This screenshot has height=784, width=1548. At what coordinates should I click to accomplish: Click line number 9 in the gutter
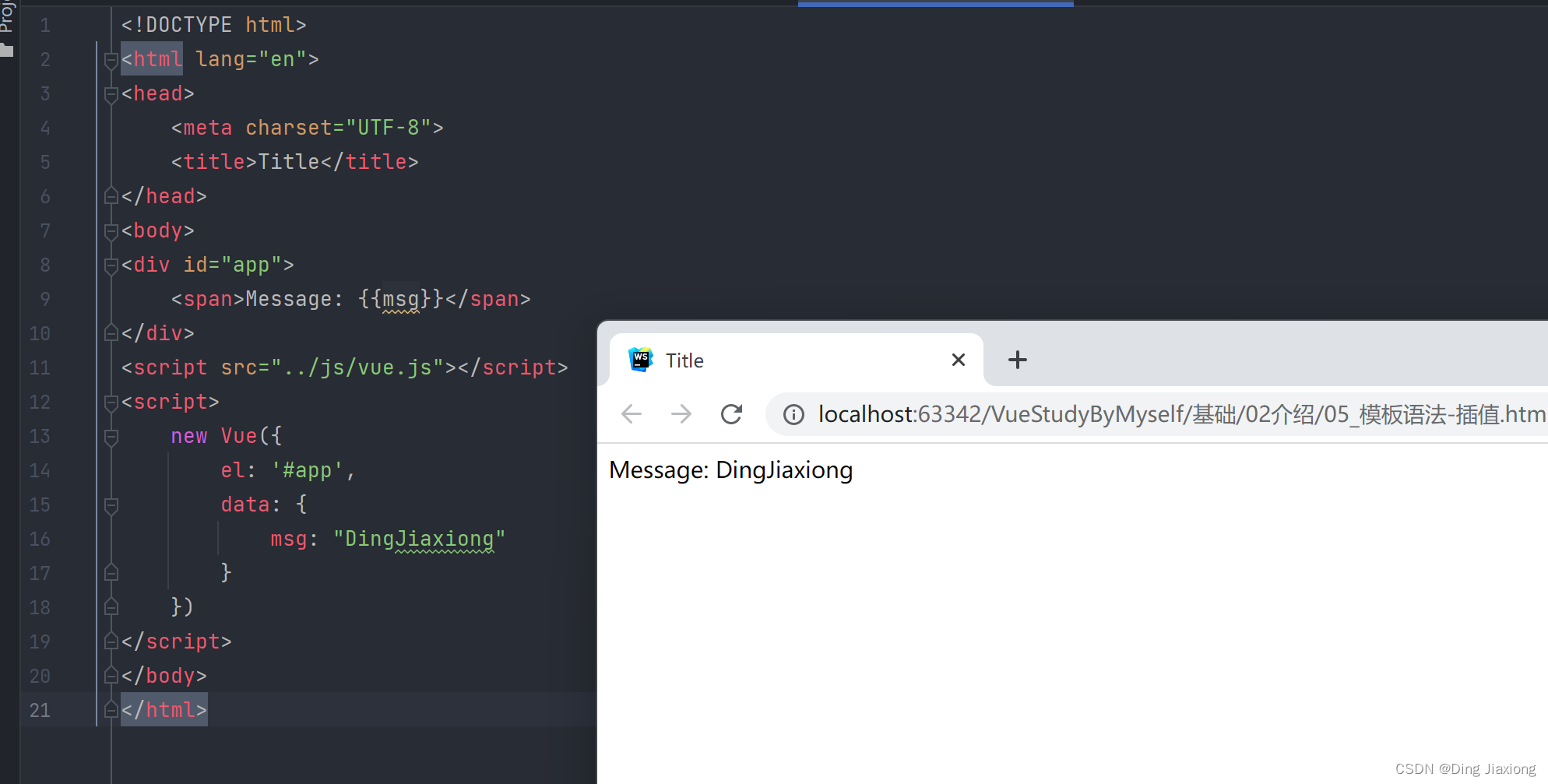coord(45,300)
